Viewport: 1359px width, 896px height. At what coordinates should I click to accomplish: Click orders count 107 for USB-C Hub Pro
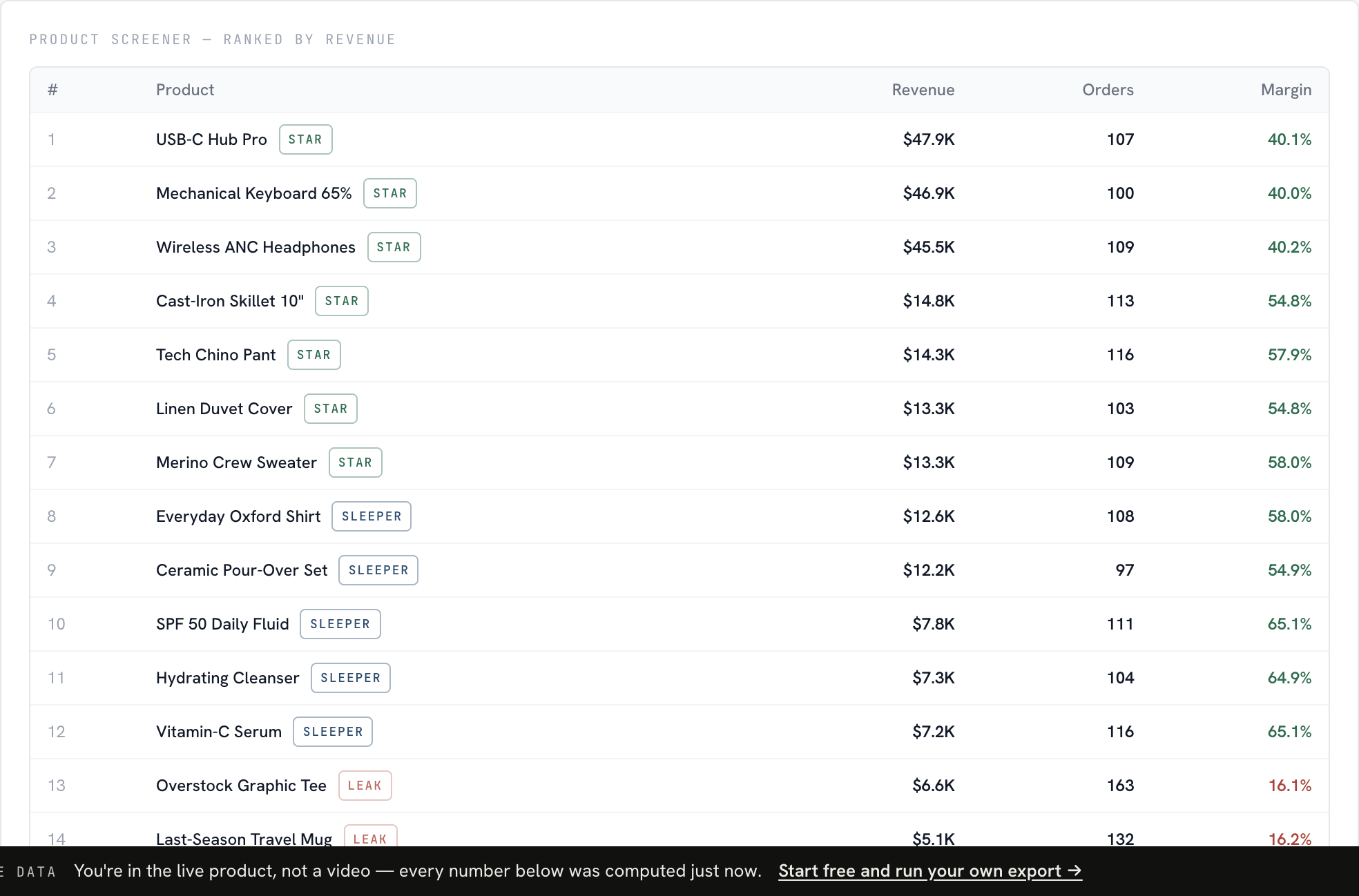point(1120,139)
